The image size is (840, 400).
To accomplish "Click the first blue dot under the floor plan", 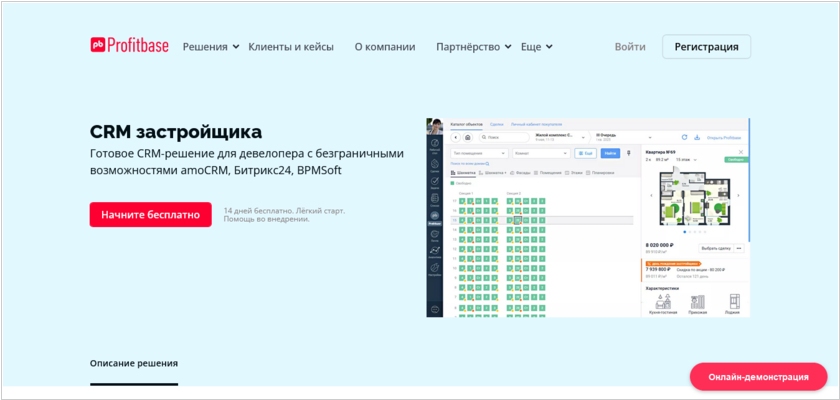I will click(685, 232).
